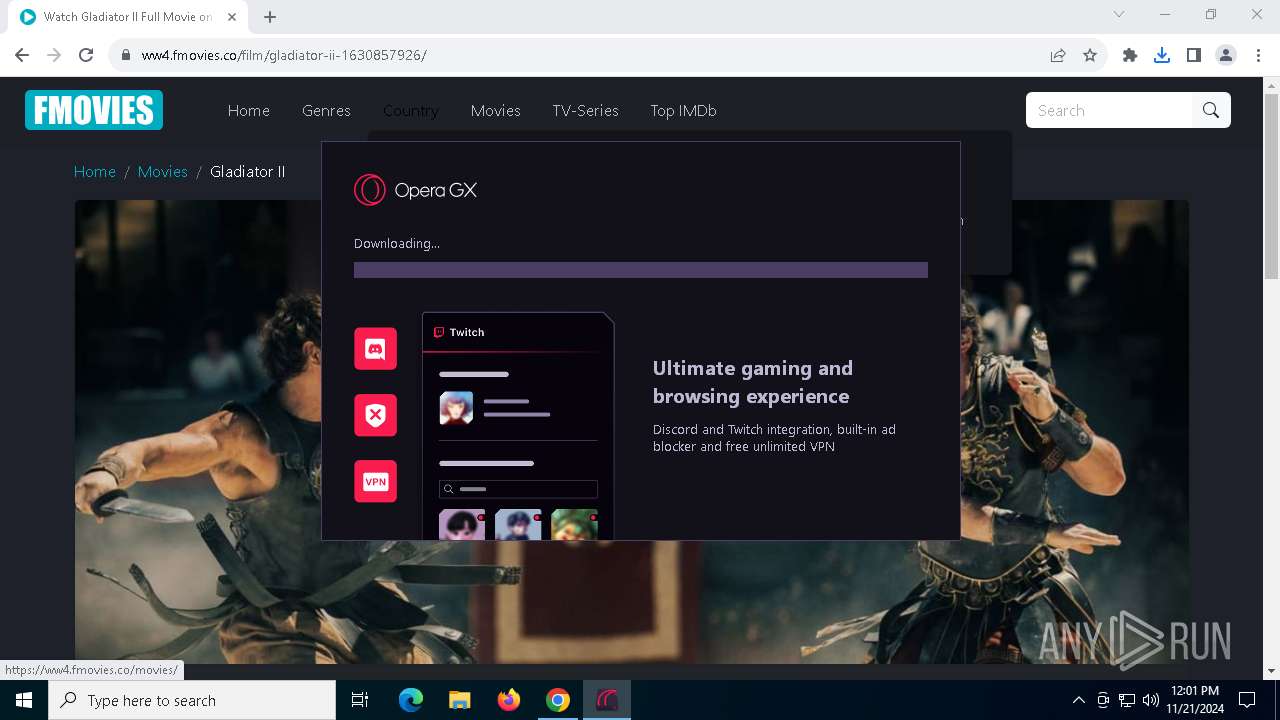Open the Movies nav item
1280x720 pixels.
coord(496,111)
